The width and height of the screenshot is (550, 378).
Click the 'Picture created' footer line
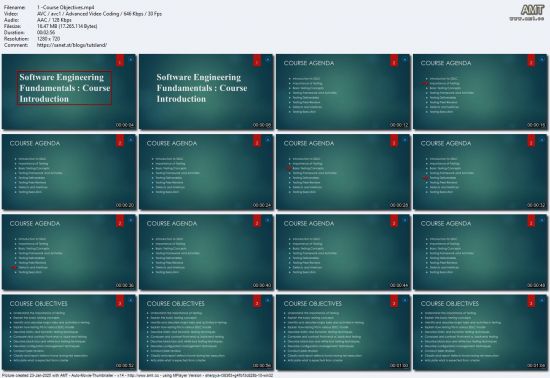click(138, 375)
